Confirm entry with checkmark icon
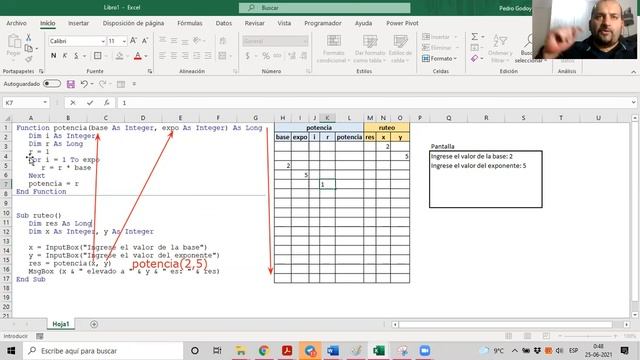 pyautogui.click(x=90, y=103)
